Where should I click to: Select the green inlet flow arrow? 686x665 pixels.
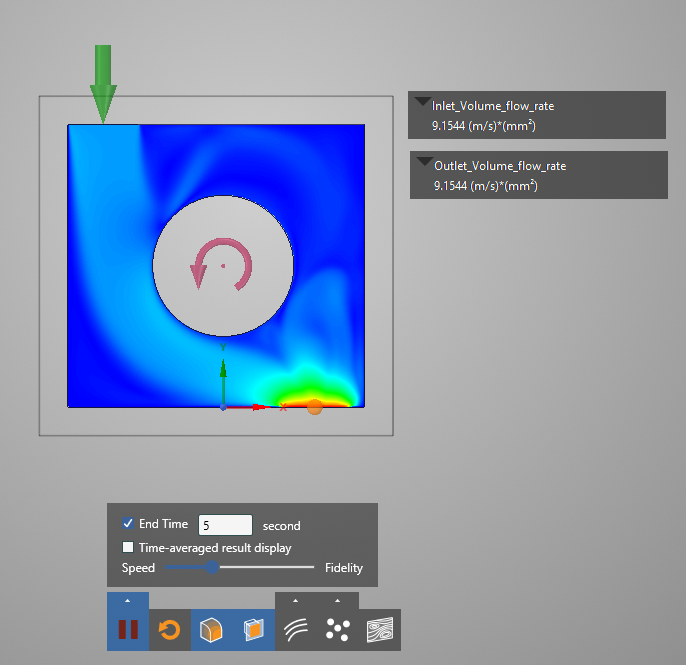pos(103,83)
